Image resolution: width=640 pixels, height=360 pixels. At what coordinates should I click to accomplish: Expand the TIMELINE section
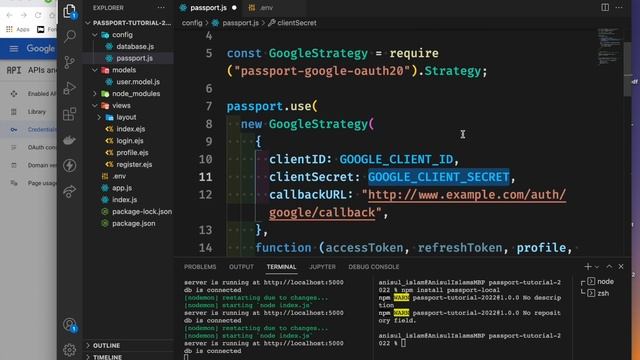[129, 357]
